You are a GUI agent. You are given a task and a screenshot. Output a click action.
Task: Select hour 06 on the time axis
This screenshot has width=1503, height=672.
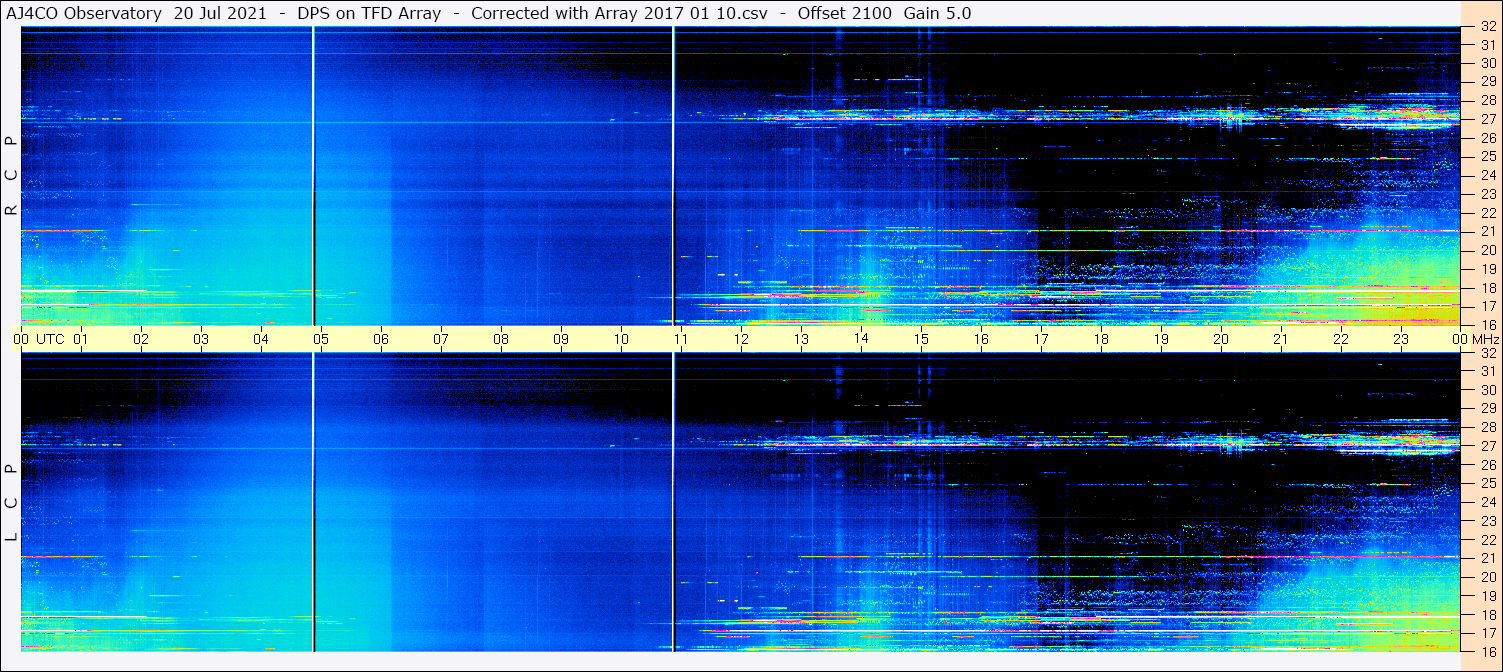[x=381, y=339]
